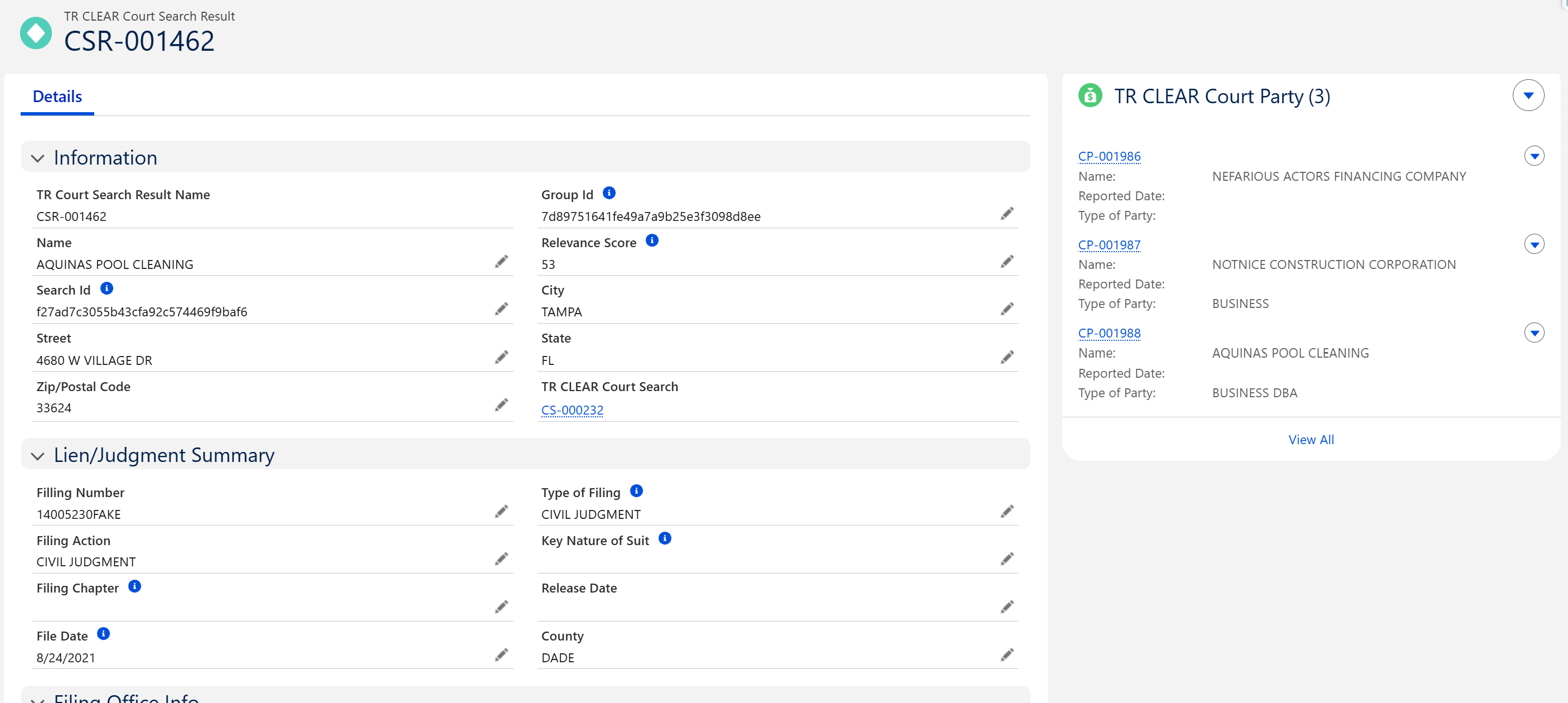1568x703 pixels.
Task: Edit the Relevance Score value 53
Action: coord(1007,262)
